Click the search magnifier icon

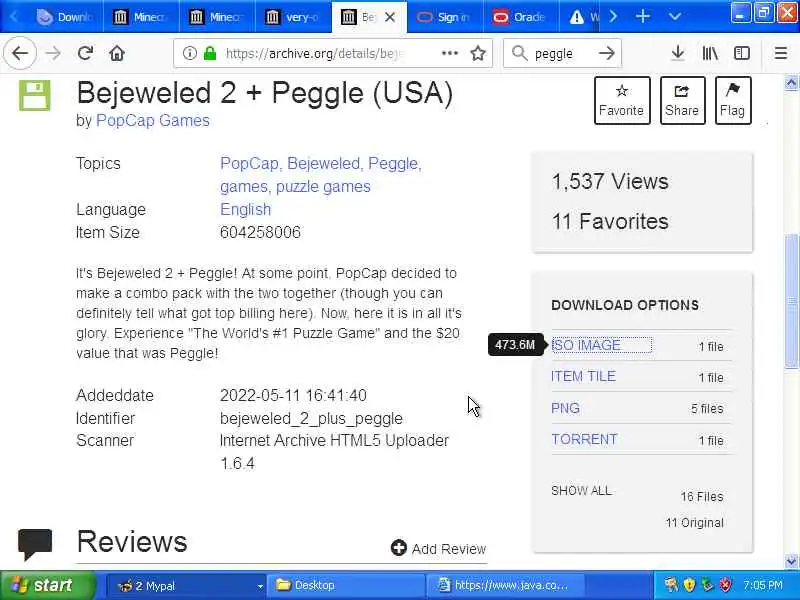519,53
